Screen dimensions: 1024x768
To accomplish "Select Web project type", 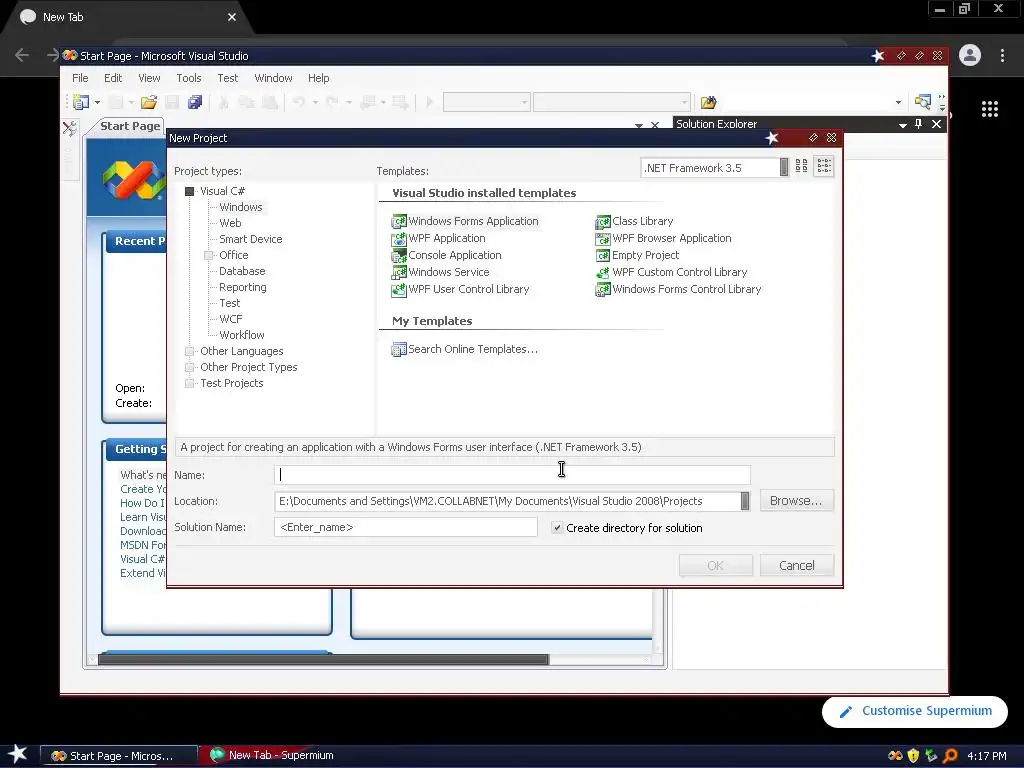I will click(x=230, y=223).
